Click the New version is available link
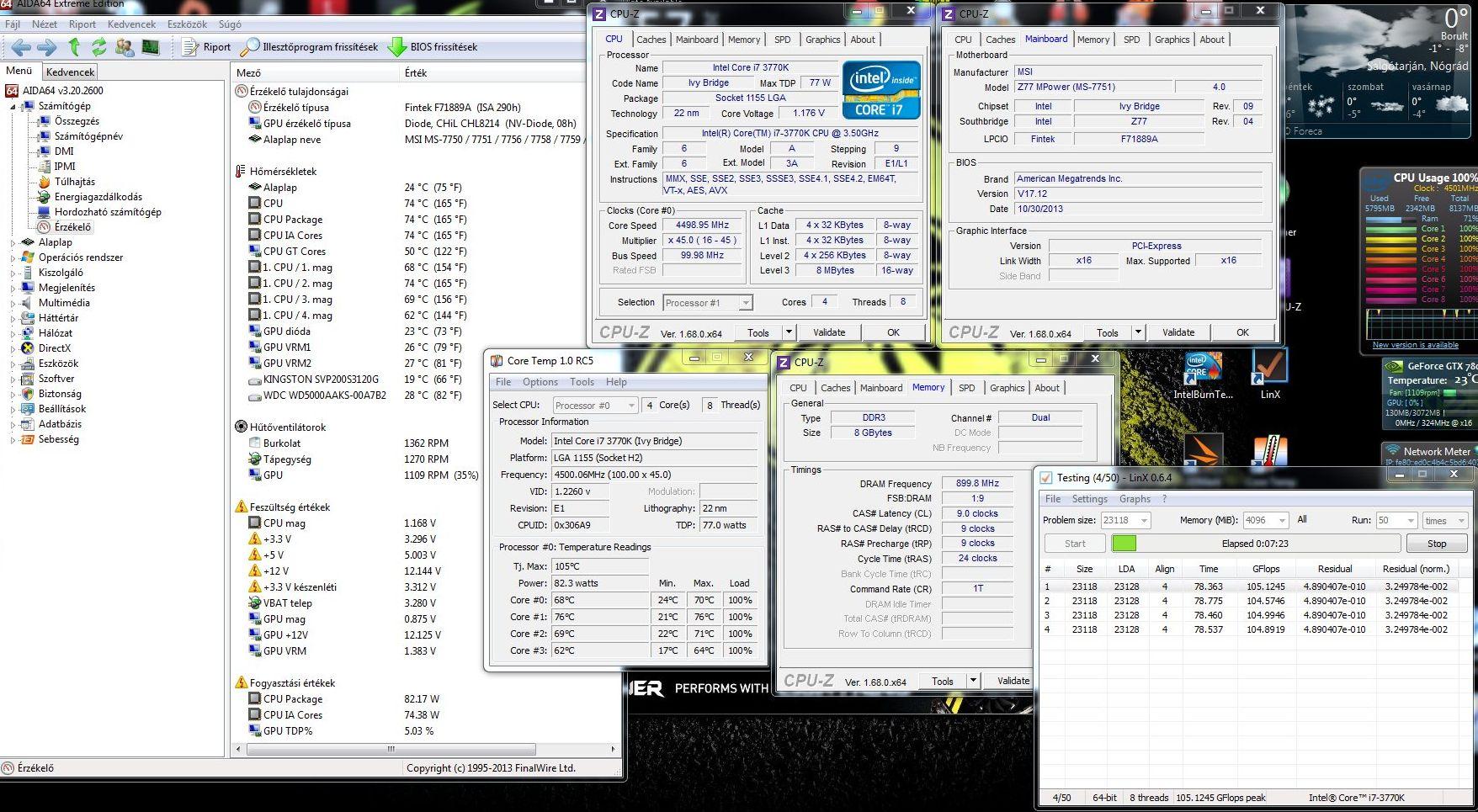 pyautogui.click(x=1415, y=345)
